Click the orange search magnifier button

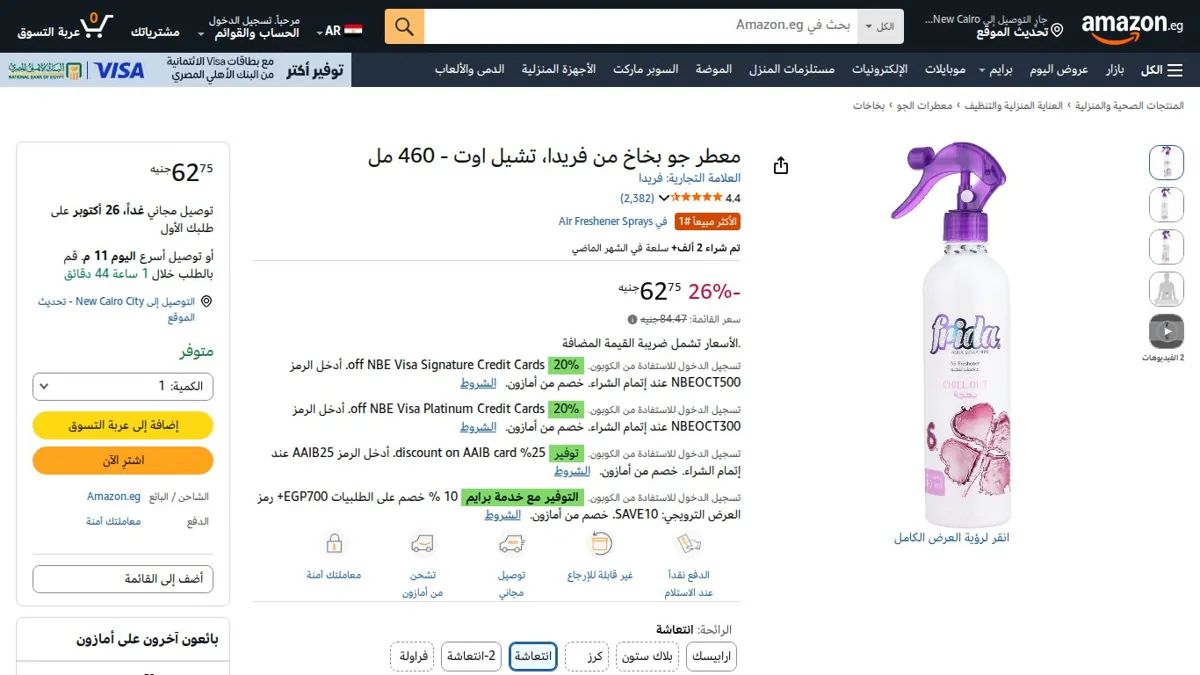pos(404,26)
